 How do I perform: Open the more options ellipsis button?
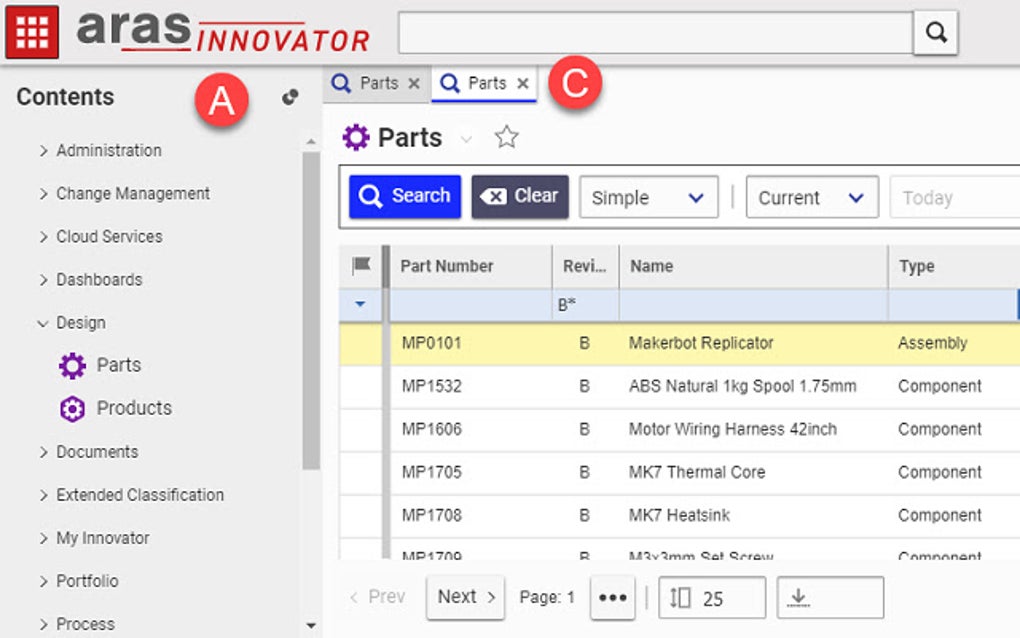click(x=612, y=597)
